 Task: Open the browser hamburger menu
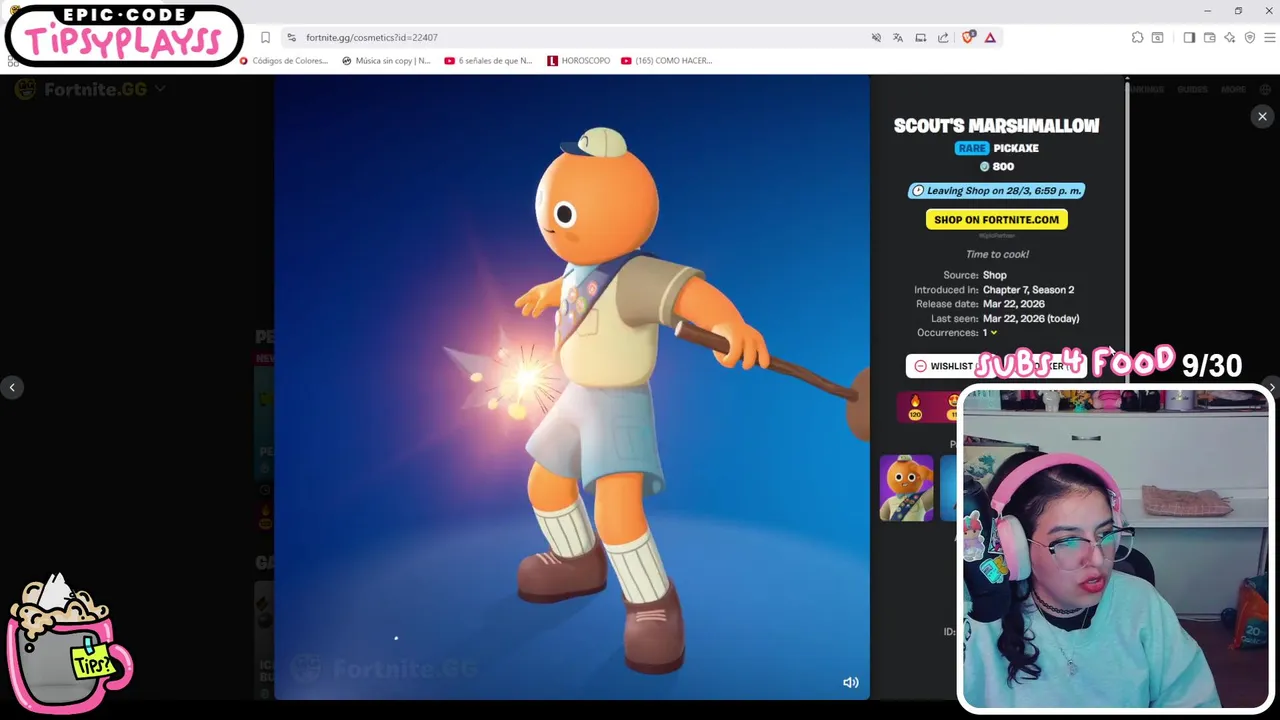(x=1270, y=37)
